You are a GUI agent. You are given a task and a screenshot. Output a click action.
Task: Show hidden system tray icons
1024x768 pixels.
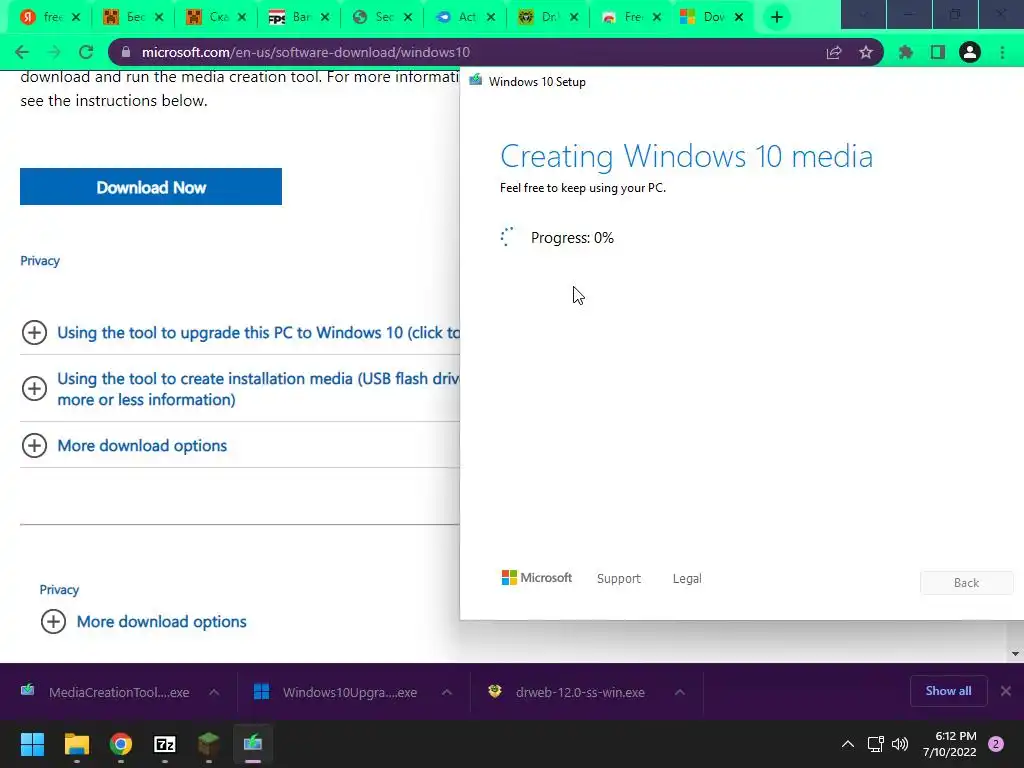point(848,744)
